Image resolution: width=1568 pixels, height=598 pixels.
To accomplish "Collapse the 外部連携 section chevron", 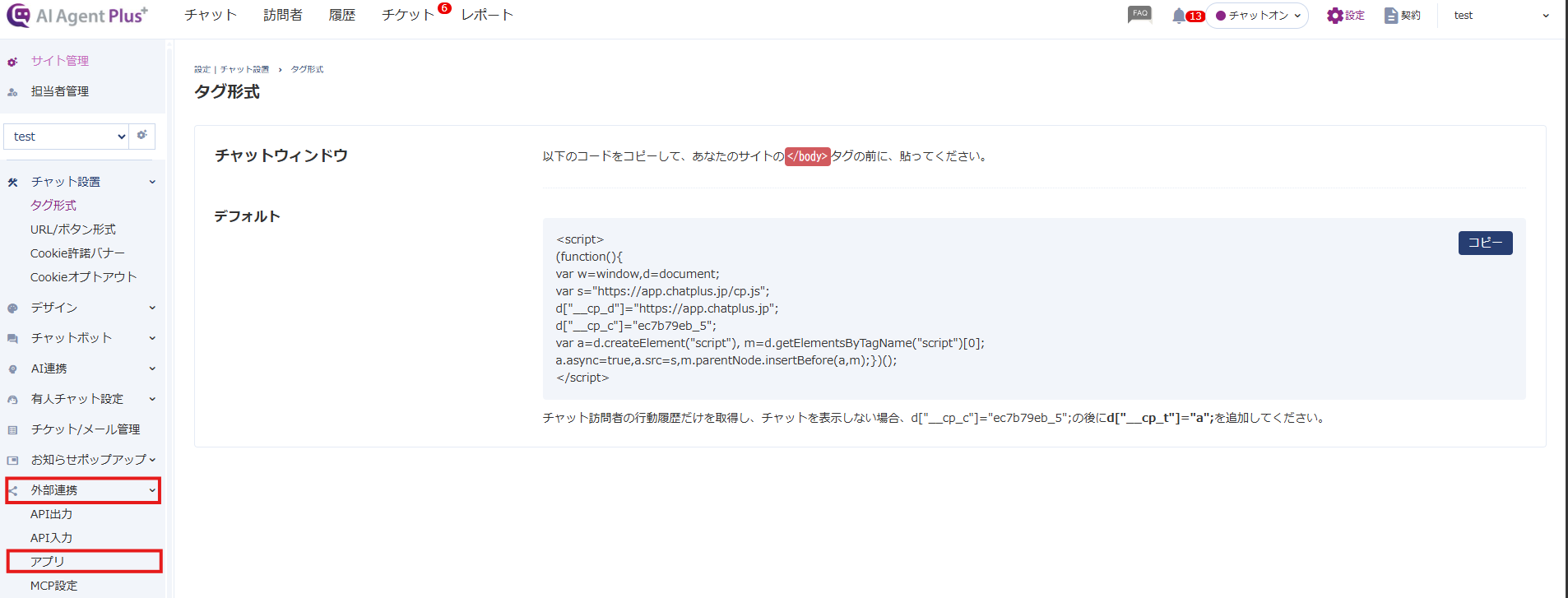I will (x=152, y=491).
